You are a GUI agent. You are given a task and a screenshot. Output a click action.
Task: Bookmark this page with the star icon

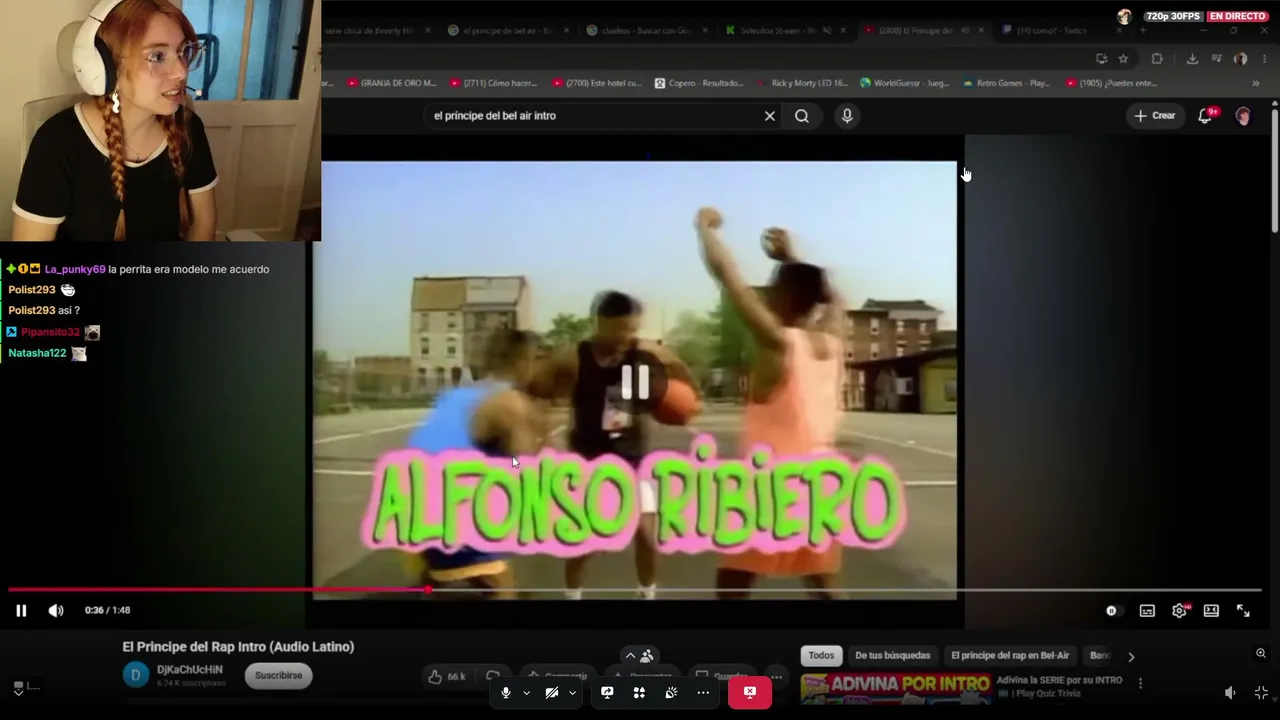pos(1123,59)
